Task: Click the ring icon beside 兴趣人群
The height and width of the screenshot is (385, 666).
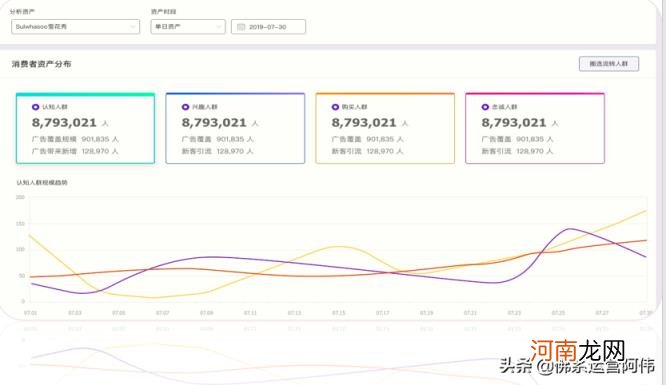Action: 185,107
